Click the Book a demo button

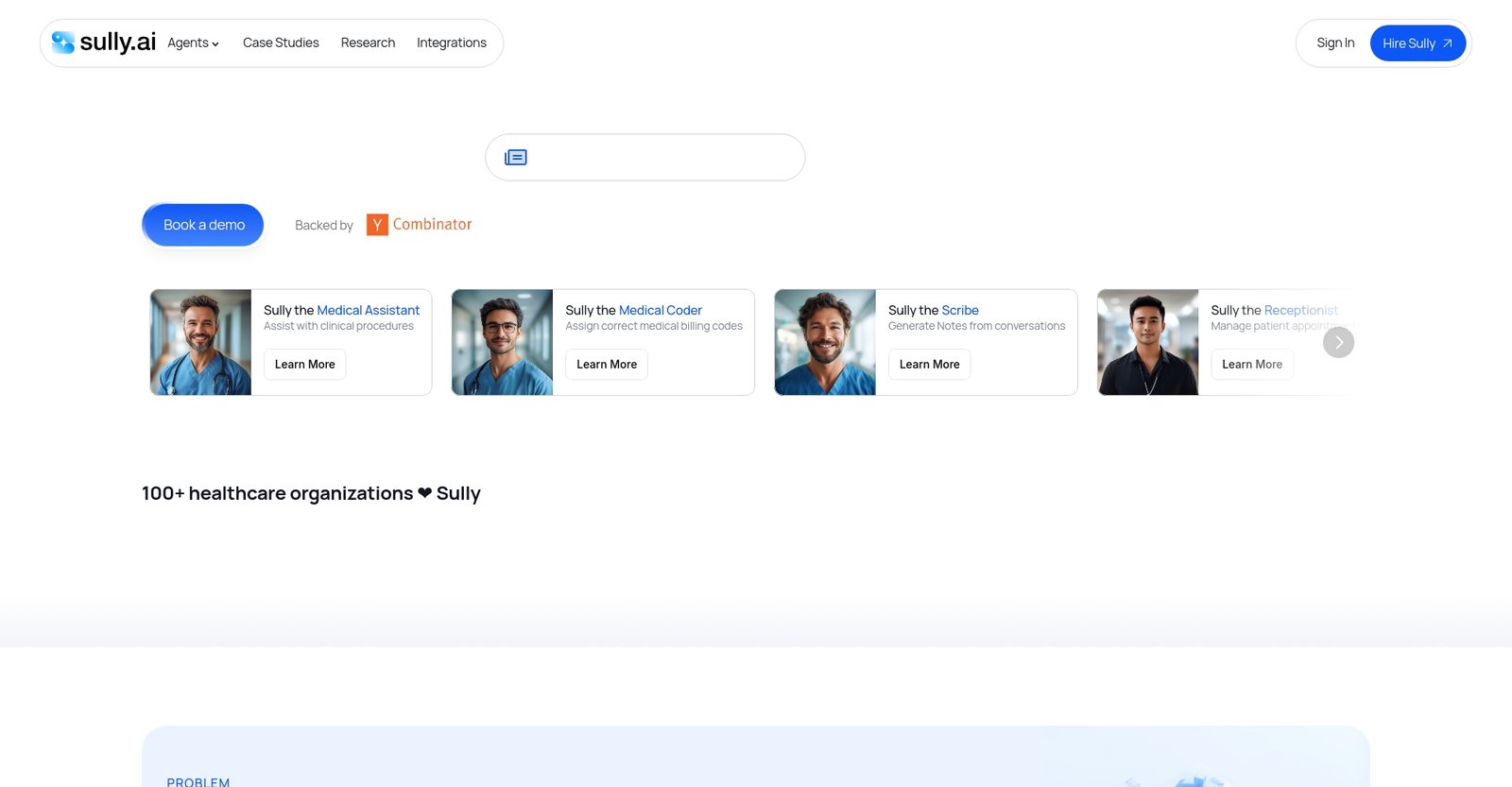point(203,226)
